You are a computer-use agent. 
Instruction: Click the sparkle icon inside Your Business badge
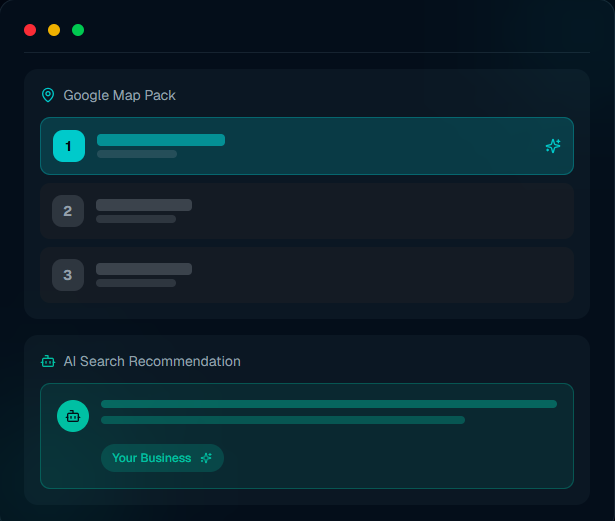pyautogui.click(x=206, y=458)
